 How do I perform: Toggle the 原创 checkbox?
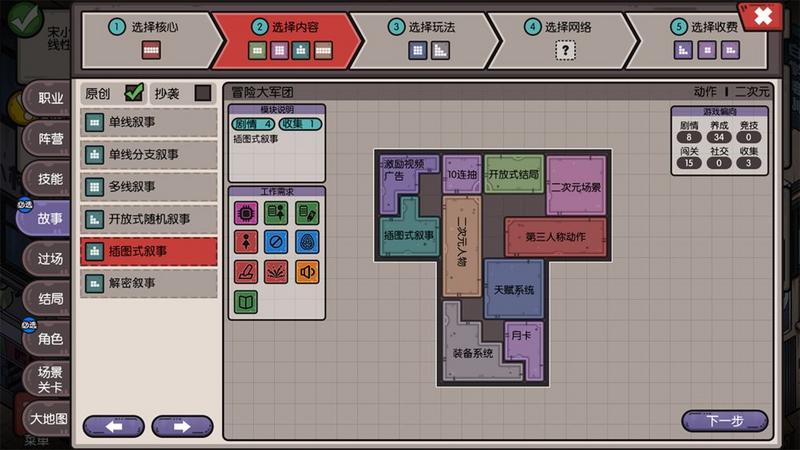point(134,92)
